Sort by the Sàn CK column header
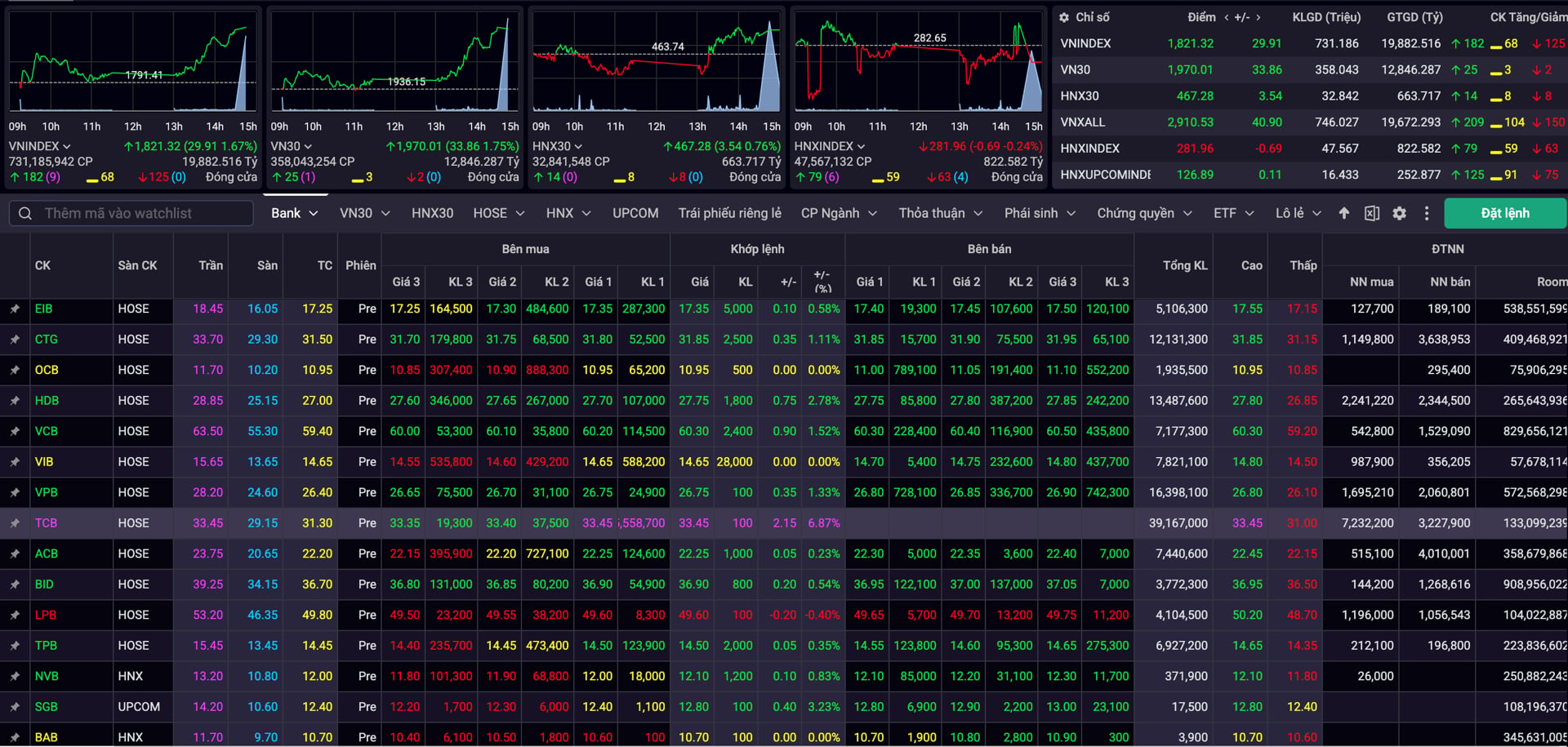The width and height of the screenshot is (1568, 747). (x=137, y=265)
